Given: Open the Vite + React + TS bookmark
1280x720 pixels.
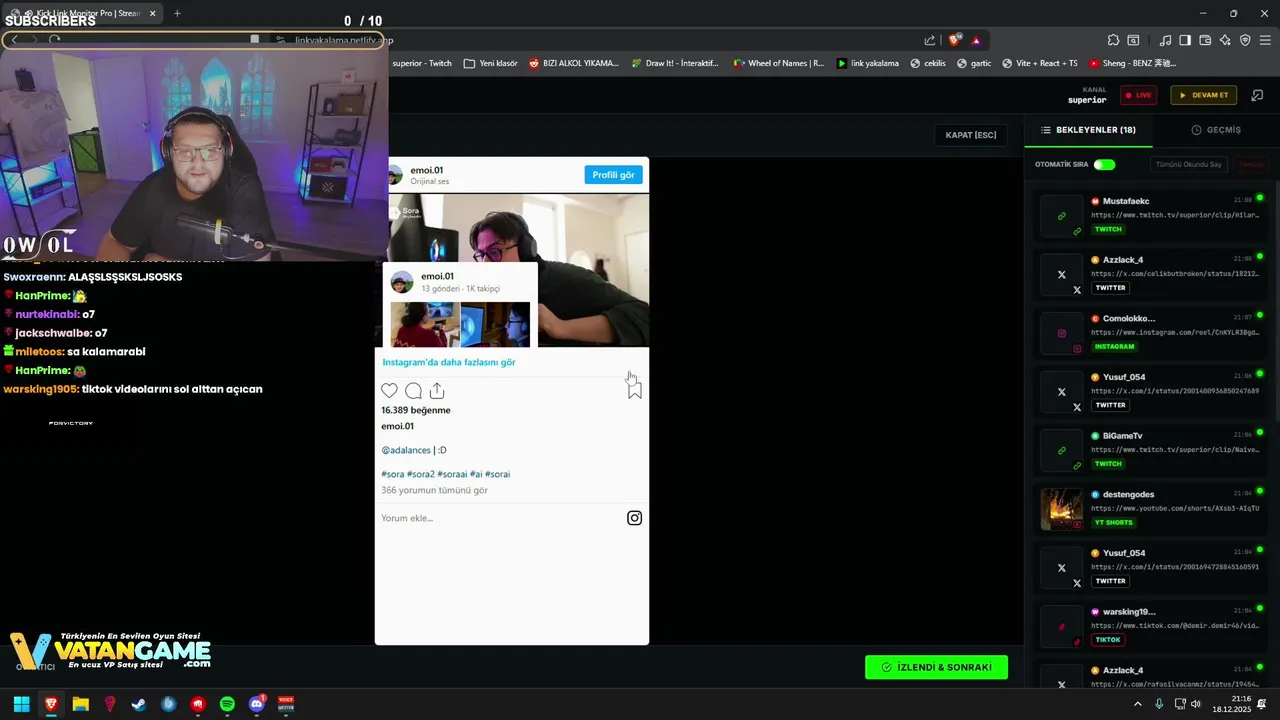Looking at the screenshot, I should coord(1039,63).
